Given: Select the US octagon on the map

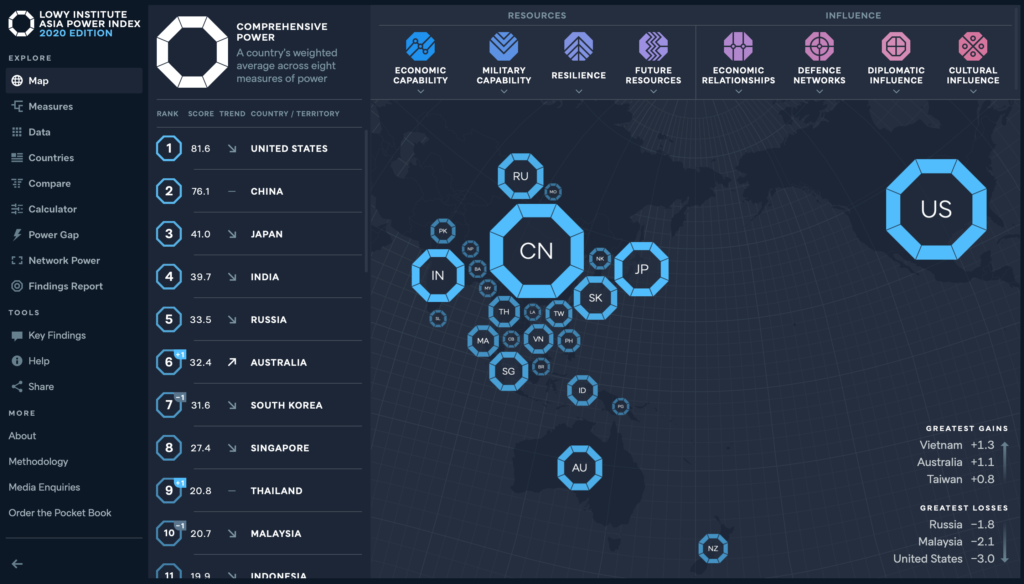Looking at the screenshot, I should coord(936,209).
